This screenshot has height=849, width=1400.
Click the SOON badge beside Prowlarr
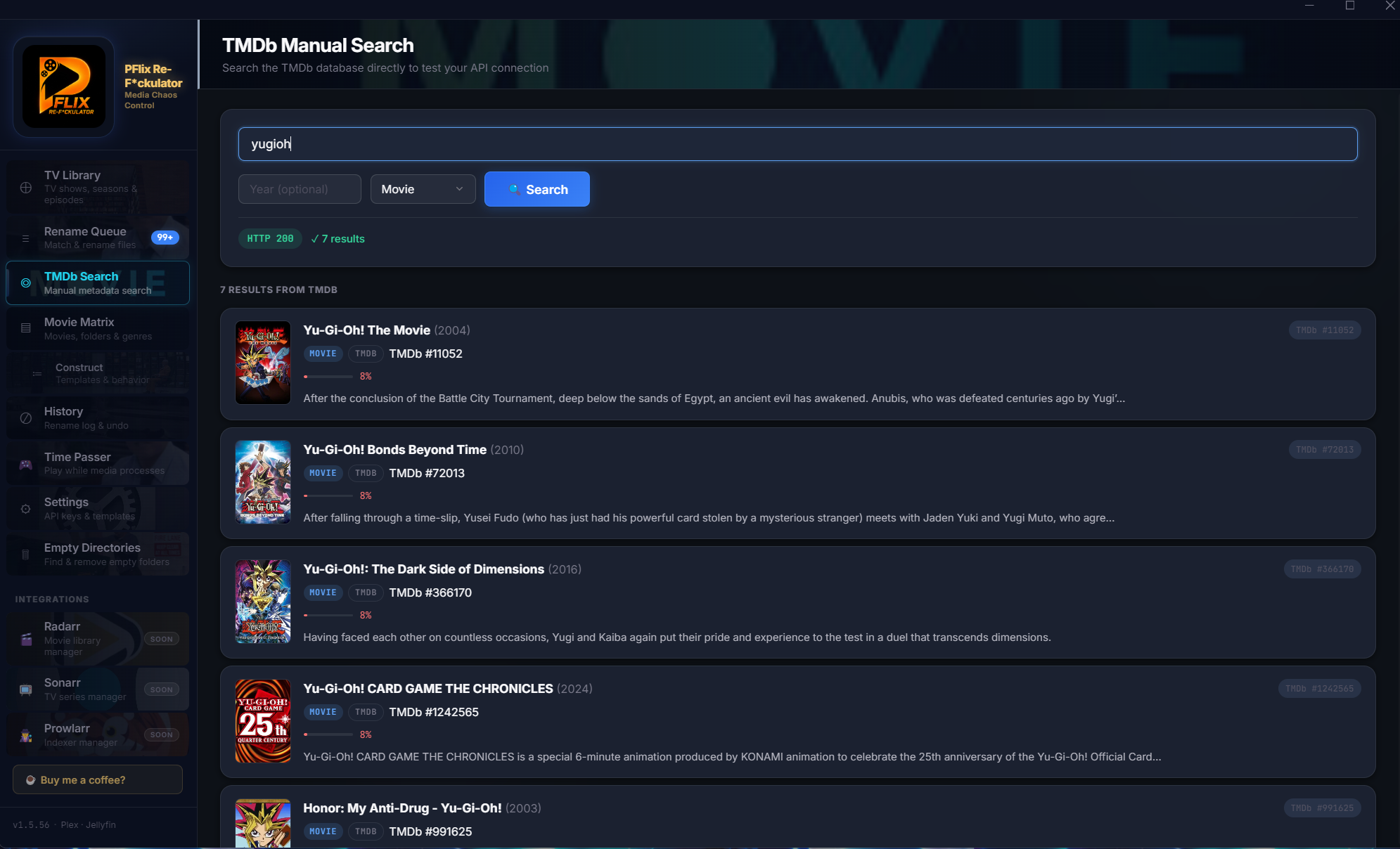point(162,735)
